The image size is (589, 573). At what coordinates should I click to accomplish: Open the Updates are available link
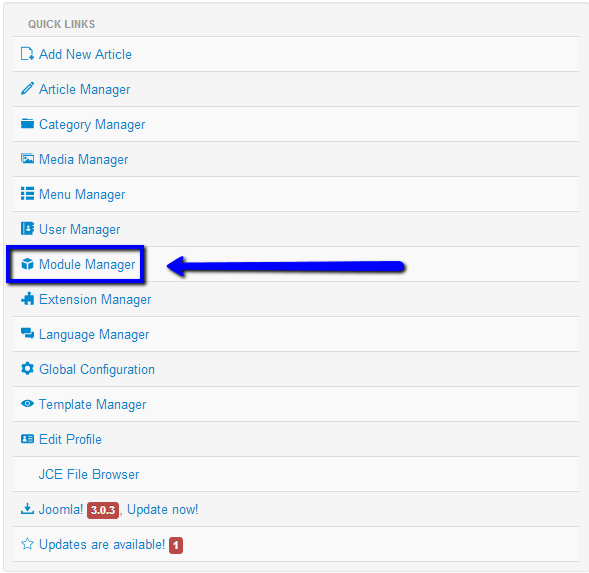102,544
